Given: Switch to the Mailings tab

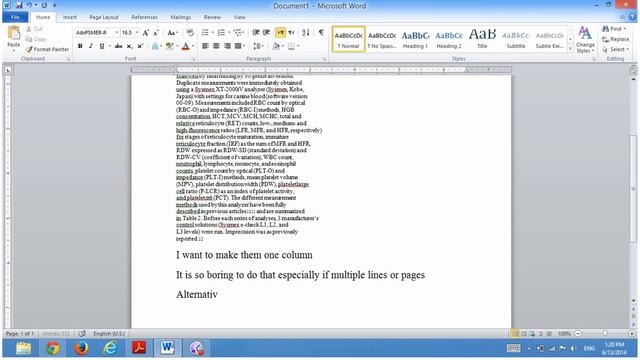Looking at the screenshot, I should (x=180, y=17).
